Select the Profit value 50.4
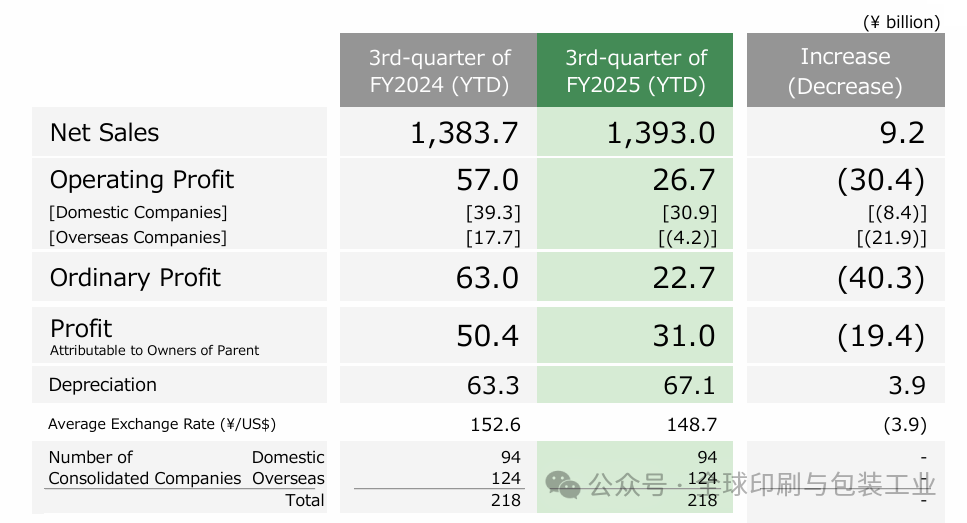967x523 pixels. tap(487, 336)
